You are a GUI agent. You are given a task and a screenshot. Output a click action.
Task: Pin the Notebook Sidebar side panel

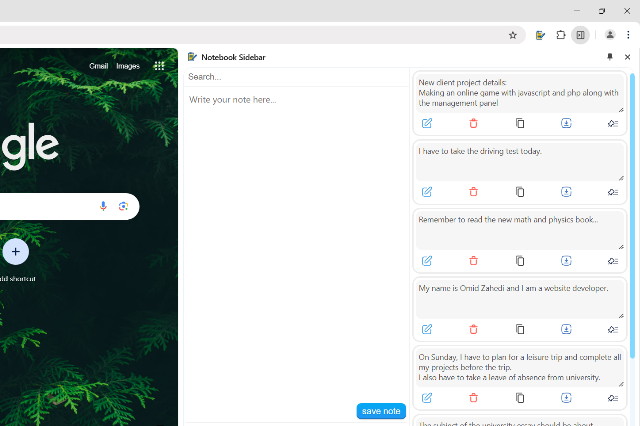coord(610,57)
